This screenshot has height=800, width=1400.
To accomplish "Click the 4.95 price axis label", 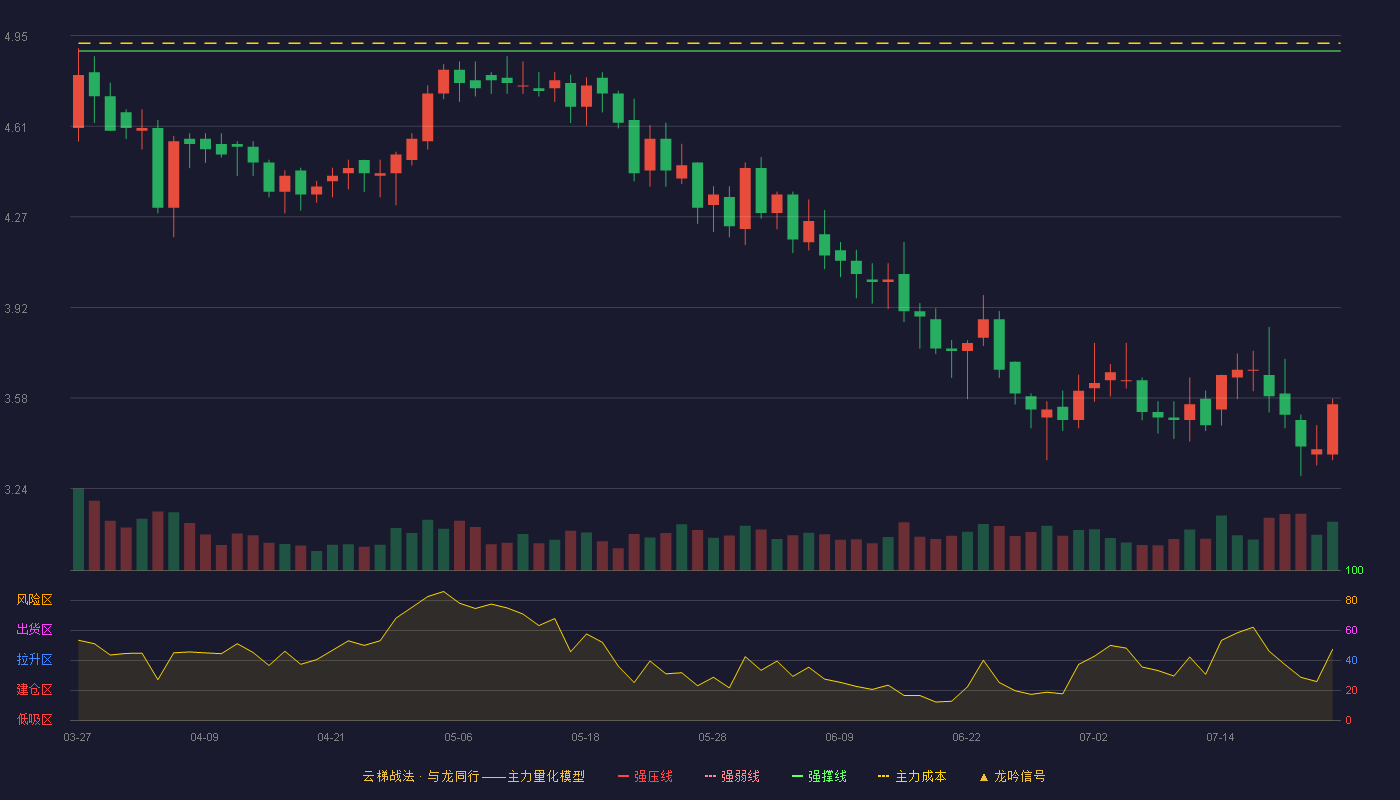I will (16, 37).
